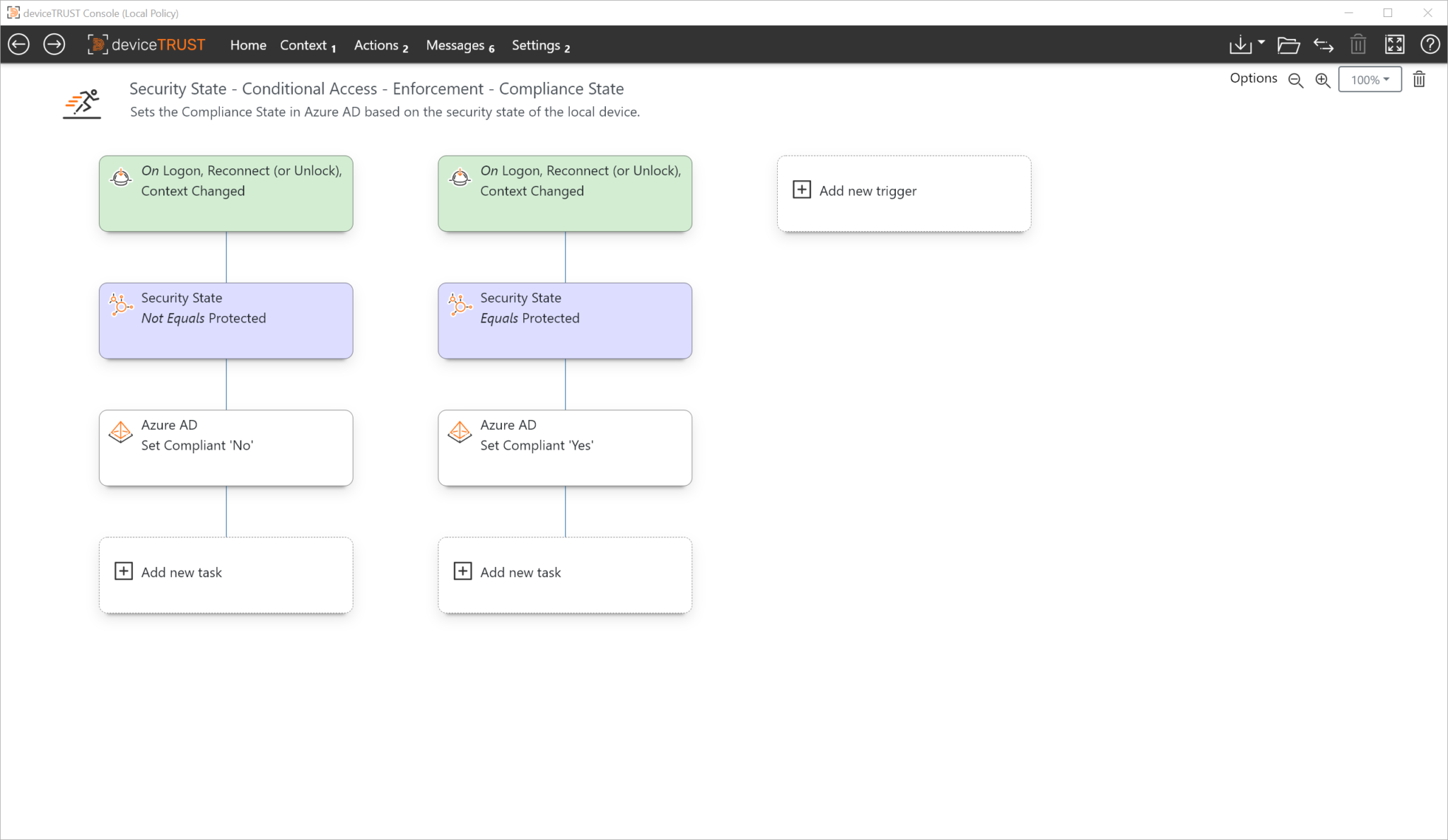Expand the Options control
Image resolution: width=1448 pixels, height=840 pixels.
click(x=1253, y=78)
